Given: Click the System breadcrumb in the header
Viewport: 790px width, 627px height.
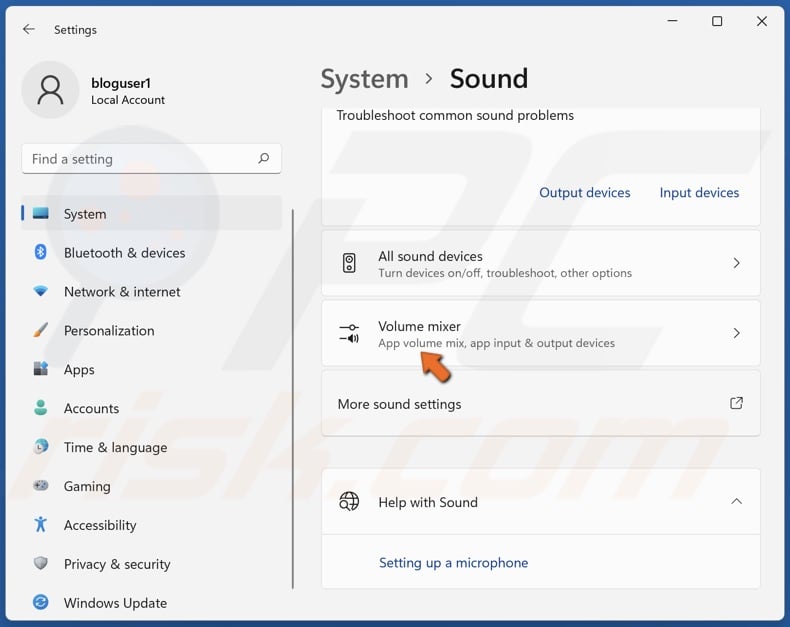Looking at the screenshot, I should tap(364, 79).
